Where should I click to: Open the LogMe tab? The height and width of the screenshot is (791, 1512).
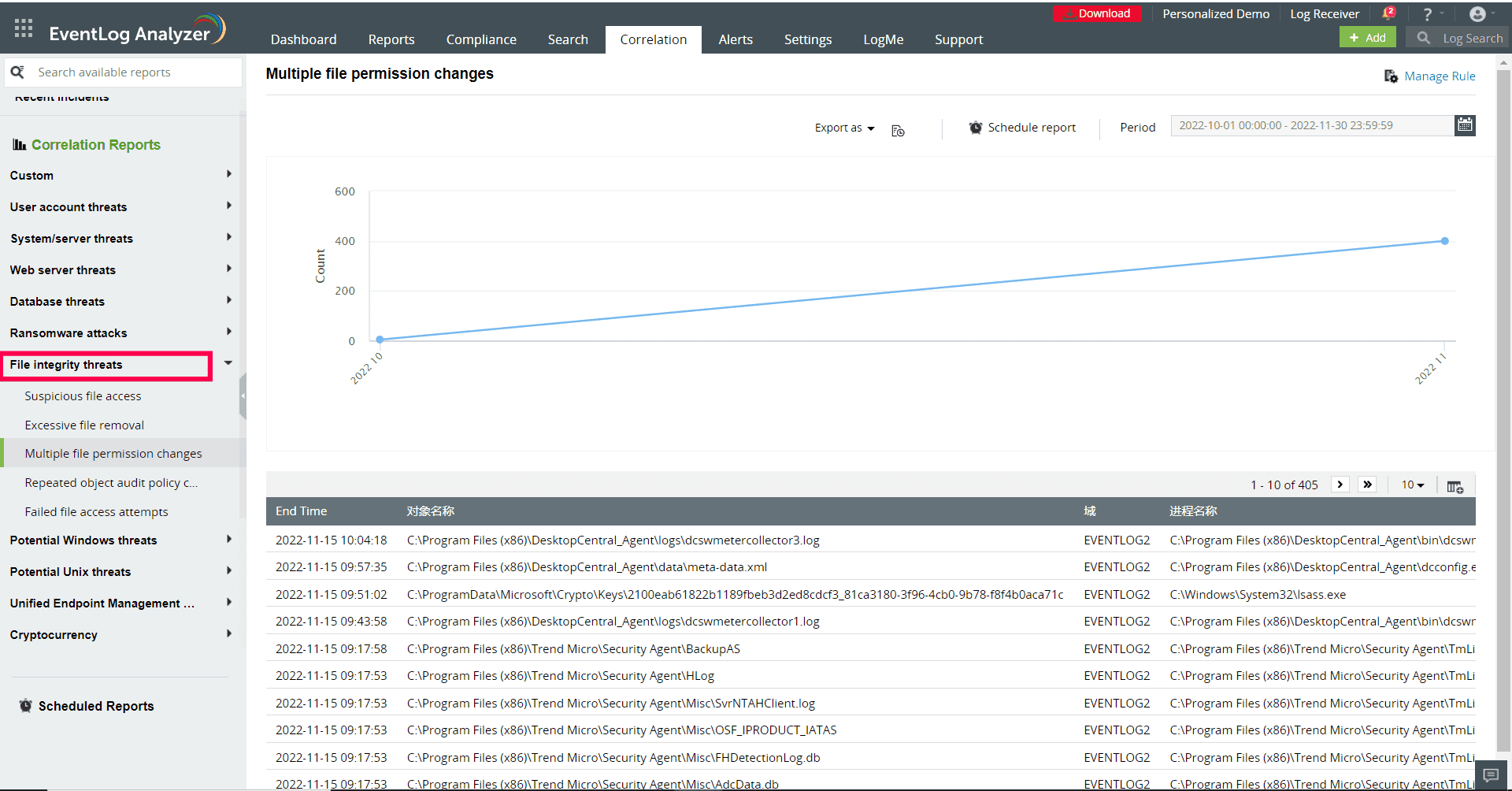[884, 39]
